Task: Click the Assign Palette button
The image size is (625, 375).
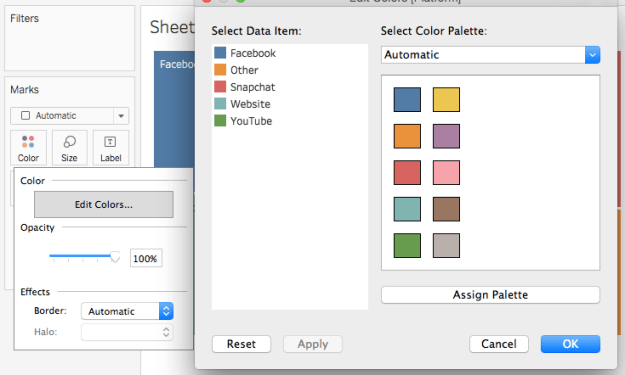Action: (490, 295)
